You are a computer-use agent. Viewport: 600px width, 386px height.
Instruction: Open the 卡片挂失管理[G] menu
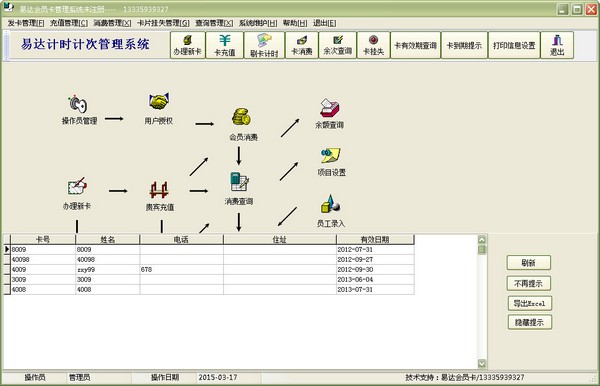[163, 23]
